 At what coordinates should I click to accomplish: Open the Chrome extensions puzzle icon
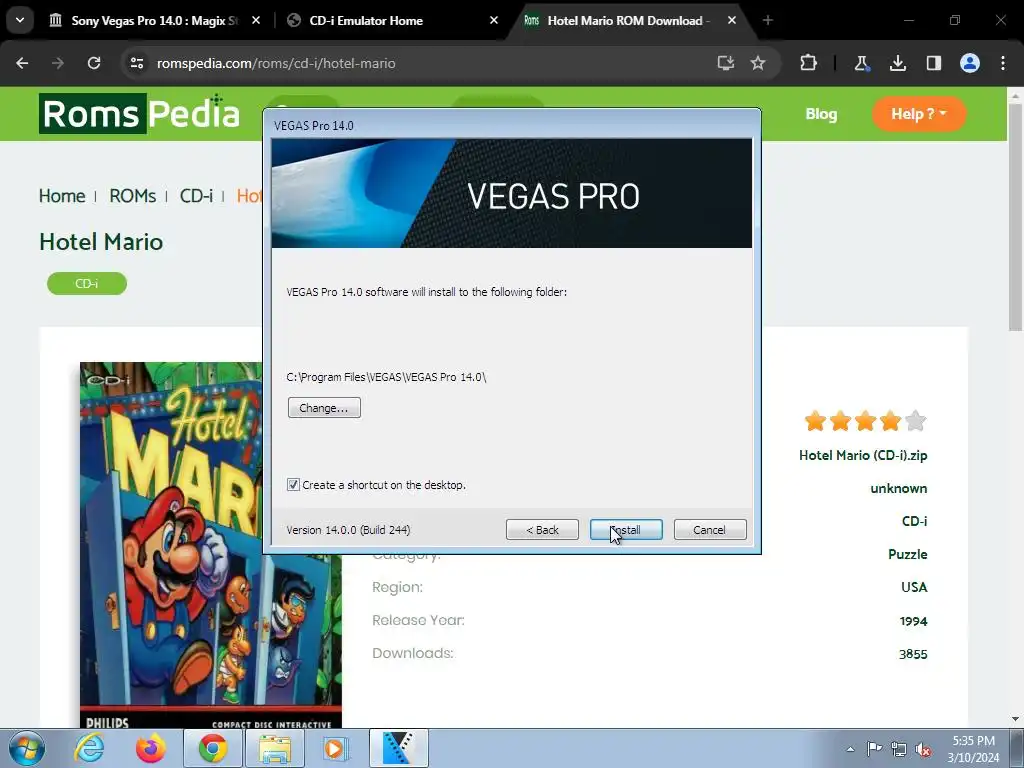(808, 63)
